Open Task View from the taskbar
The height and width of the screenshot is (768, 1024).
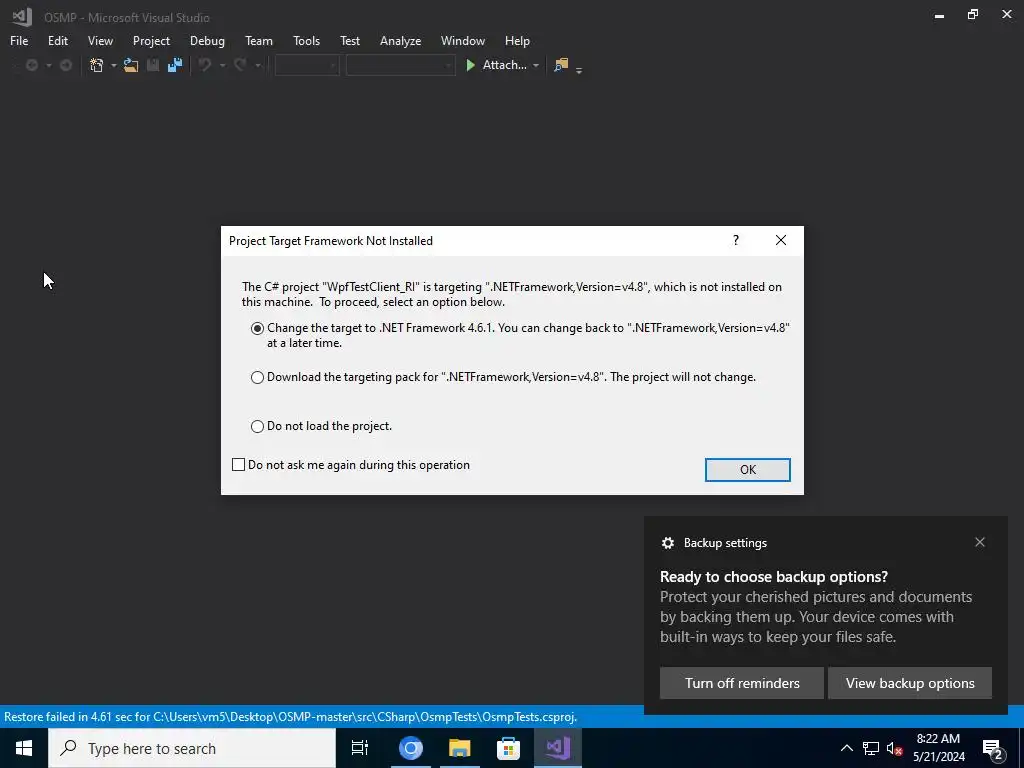coord(360,748)
